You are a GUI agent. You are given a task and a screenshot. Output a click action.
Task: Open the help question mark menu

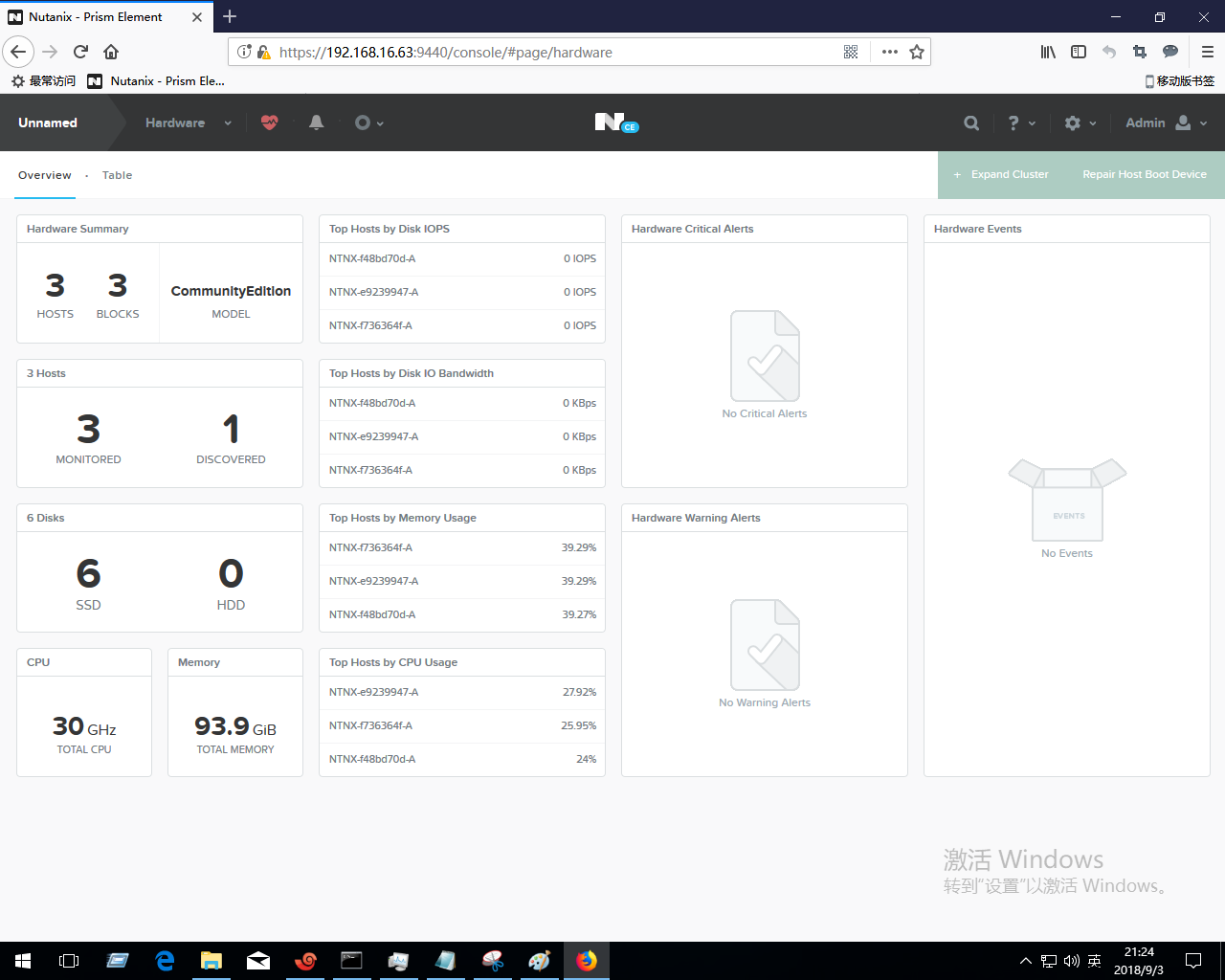pos(1021,122)
